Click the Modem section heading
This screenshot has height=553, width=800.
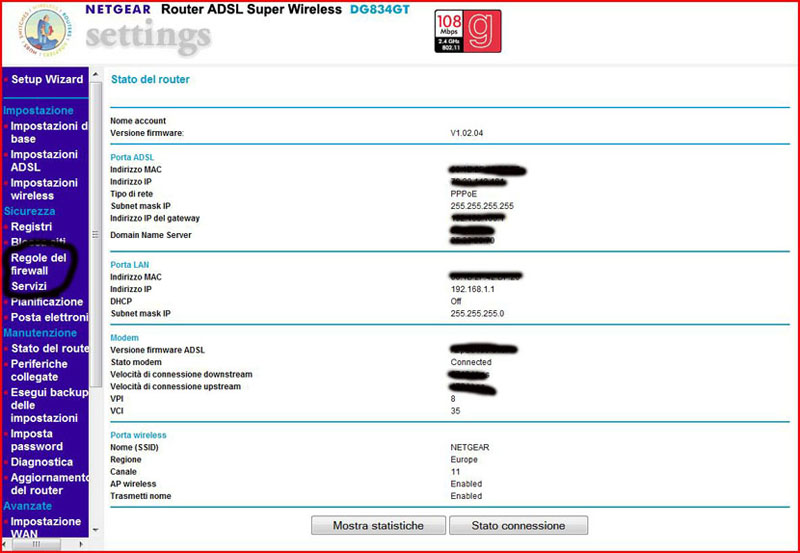124,338
